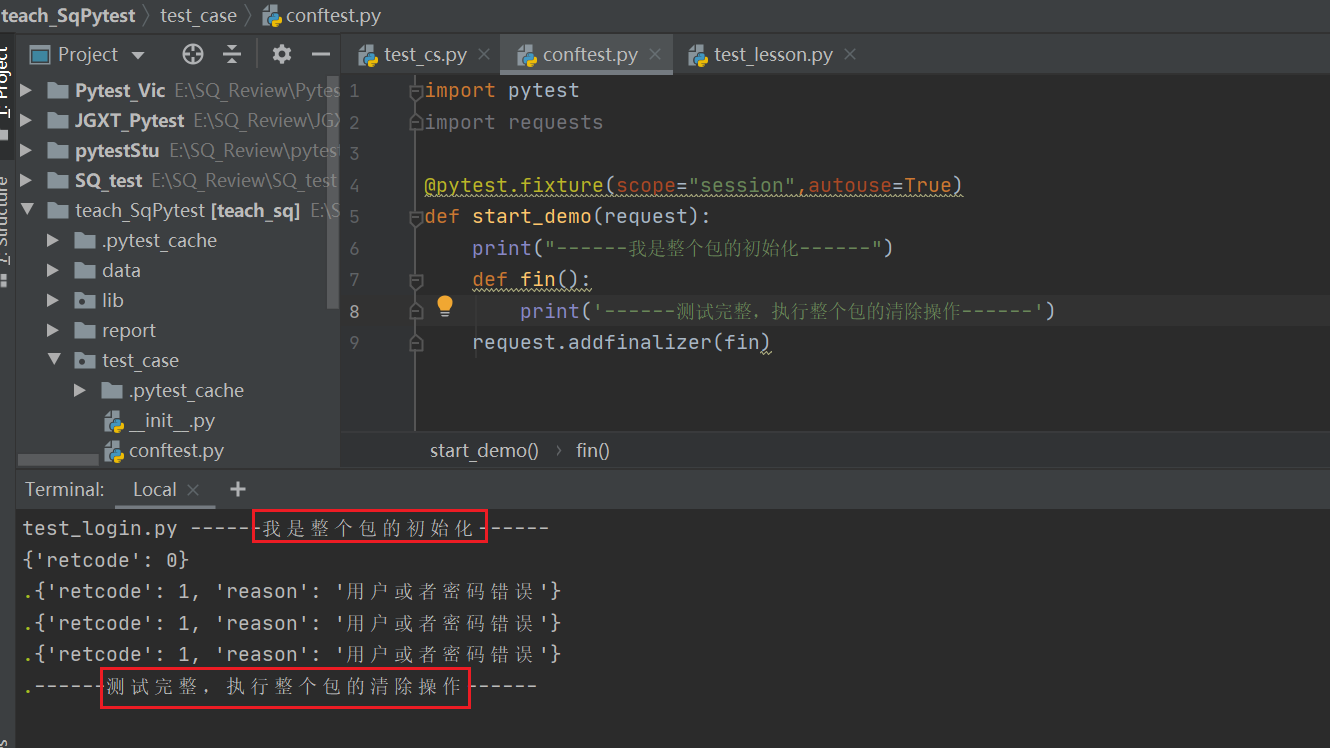Open Project panel settings gear
The image size is (1330, 748).
point(282,54)
